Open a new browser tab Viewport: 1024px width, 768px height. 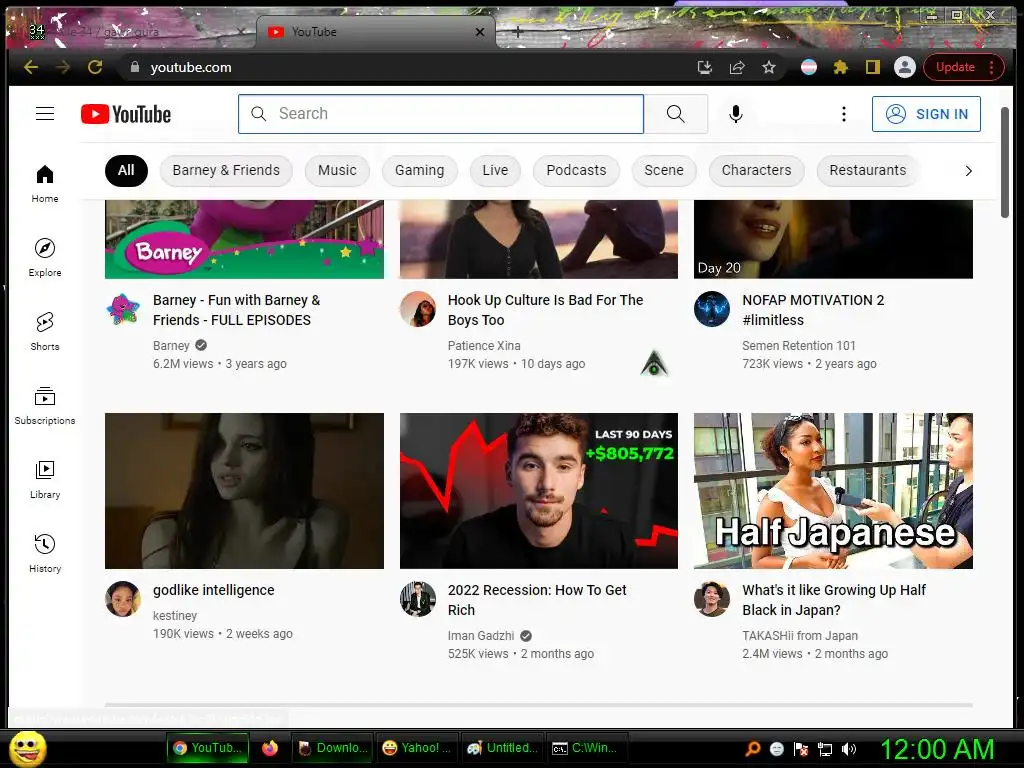click(517, 32)
